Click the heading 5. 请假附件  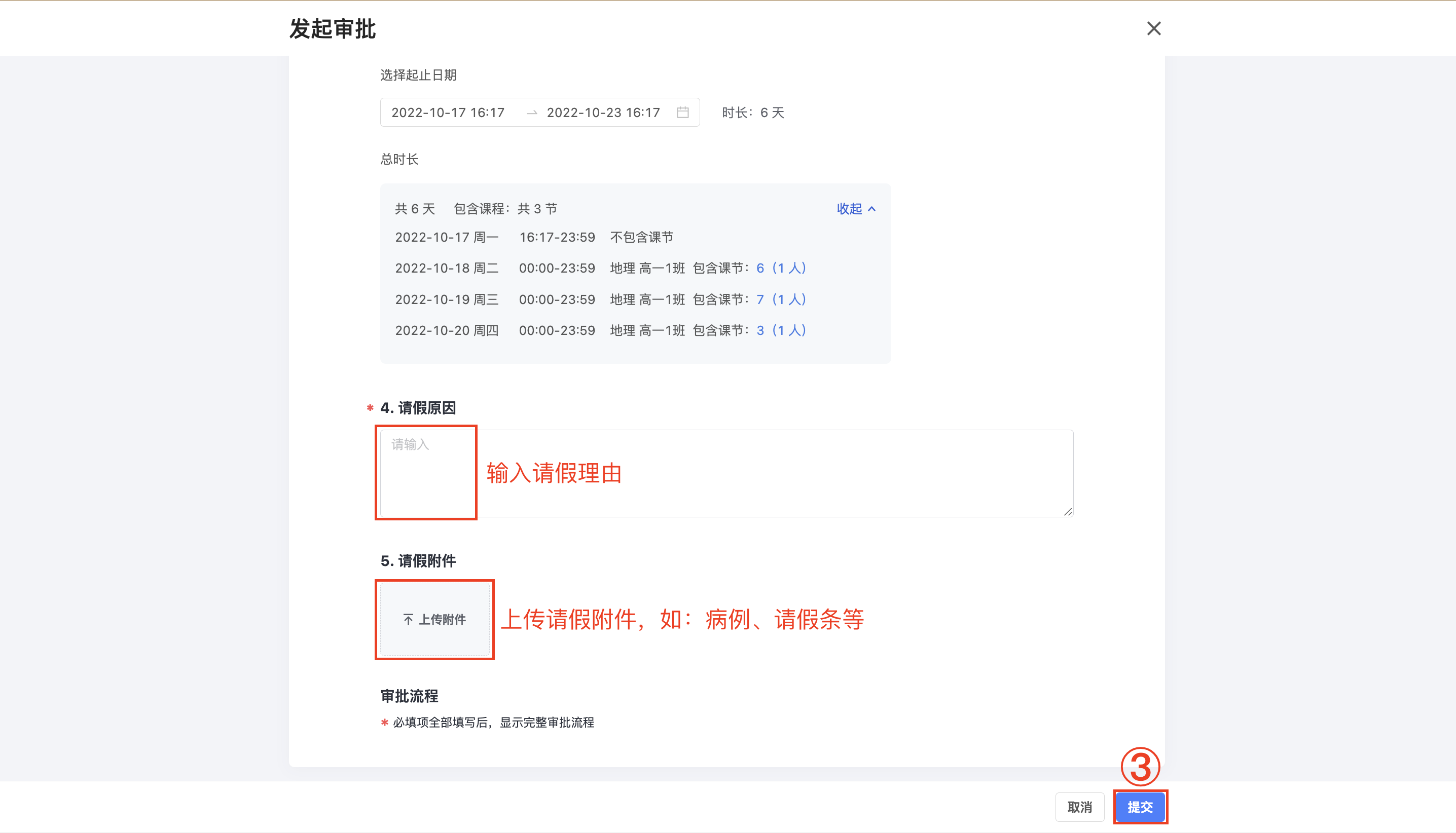click(x=418, y=561)
